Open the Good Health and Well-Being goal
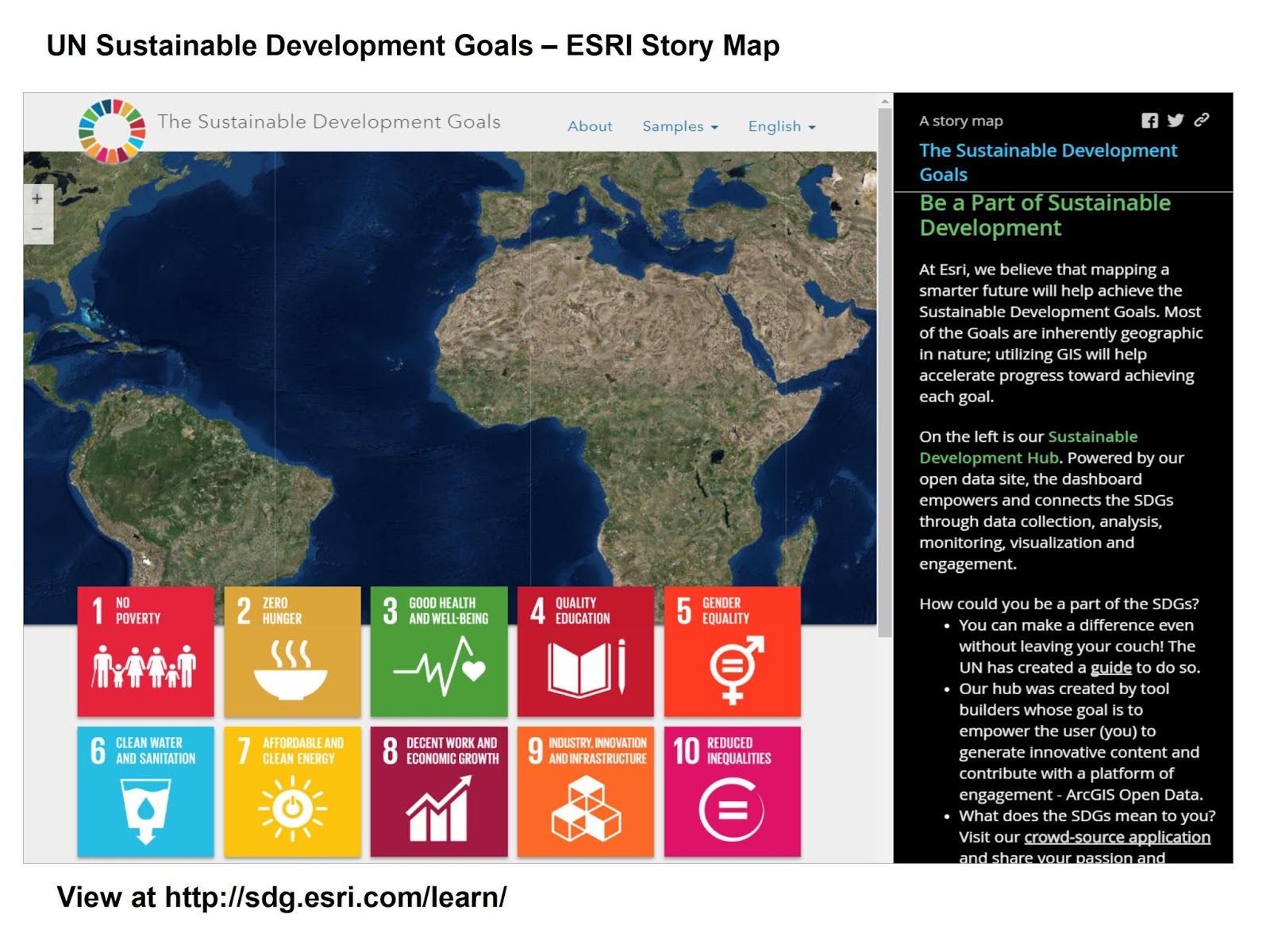Image resolution: width=1270 pixels, height=952 pixels. click(x=439, y=651)
